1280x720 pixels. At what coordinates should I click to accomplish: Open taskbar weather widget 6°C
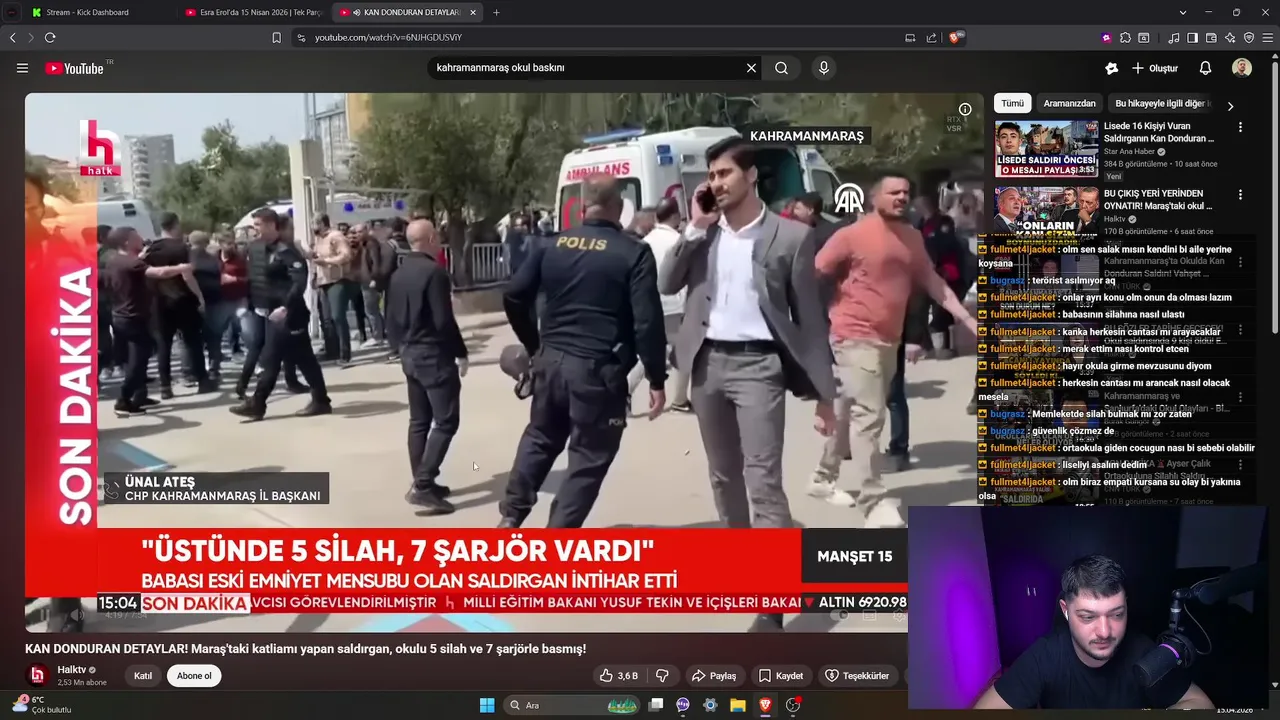tap(40, 705)
